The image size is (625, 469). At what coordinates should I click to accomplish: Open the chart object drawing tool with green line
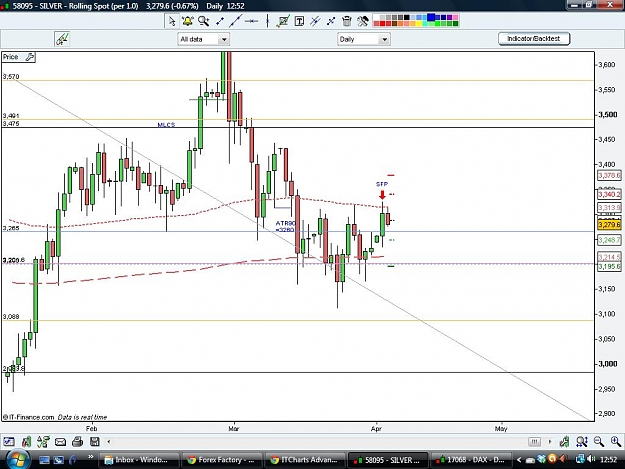point(283,21)
